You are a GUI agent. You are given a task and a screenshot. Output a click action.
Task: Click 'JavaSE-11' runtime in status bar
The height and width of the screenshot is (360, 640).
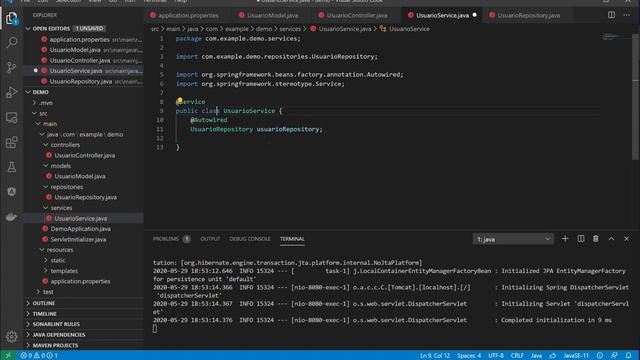coord(576,356)
